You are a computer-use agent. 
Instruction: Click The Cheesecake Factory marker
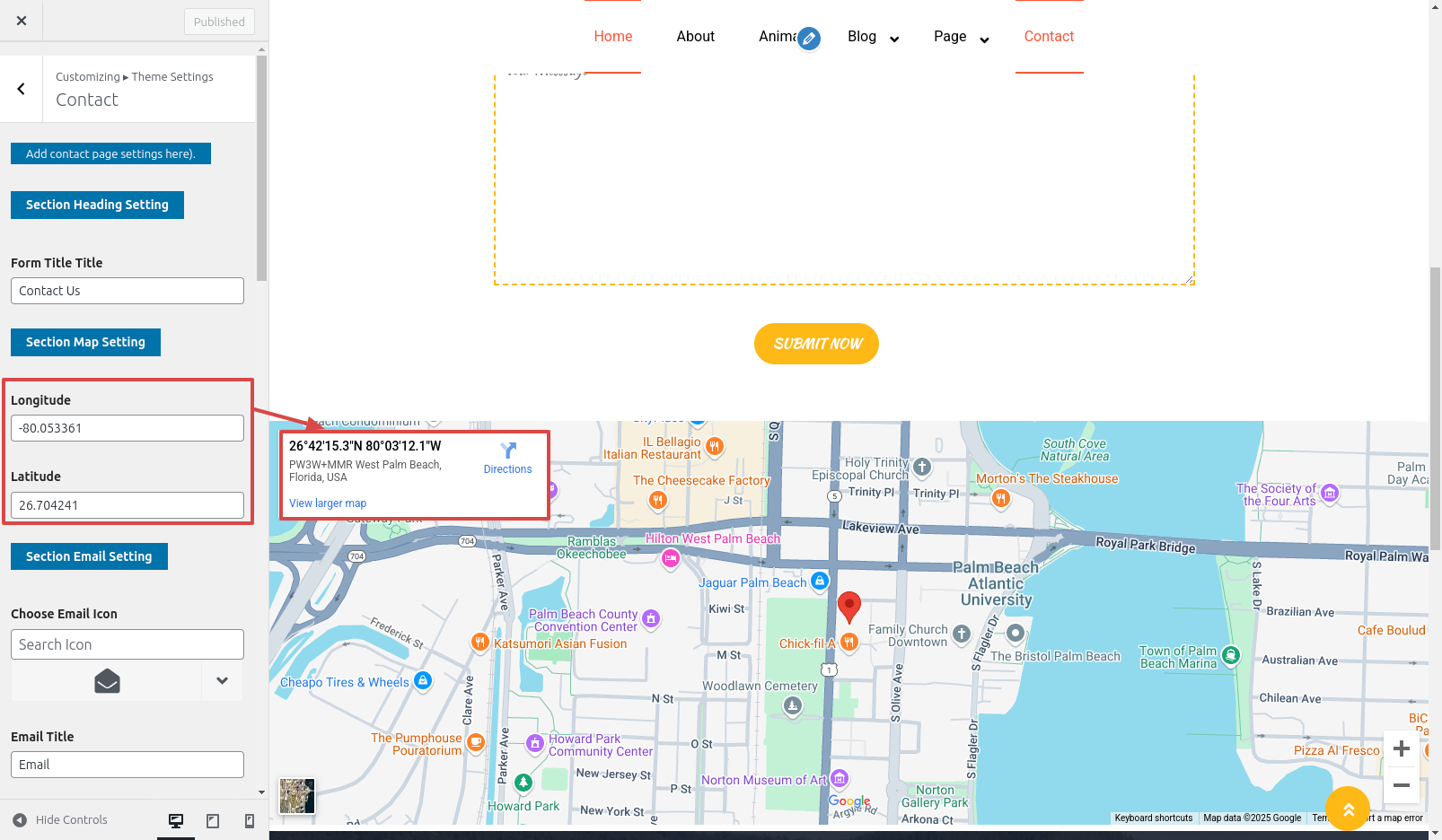point(658,501)
